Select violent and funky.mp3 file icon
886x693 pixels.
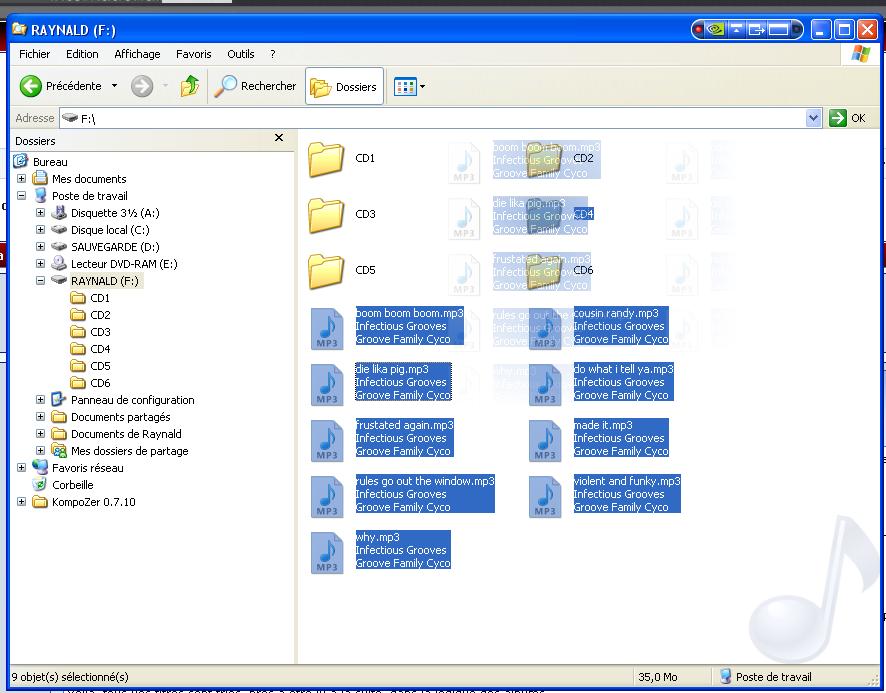(x=545, y=496)
